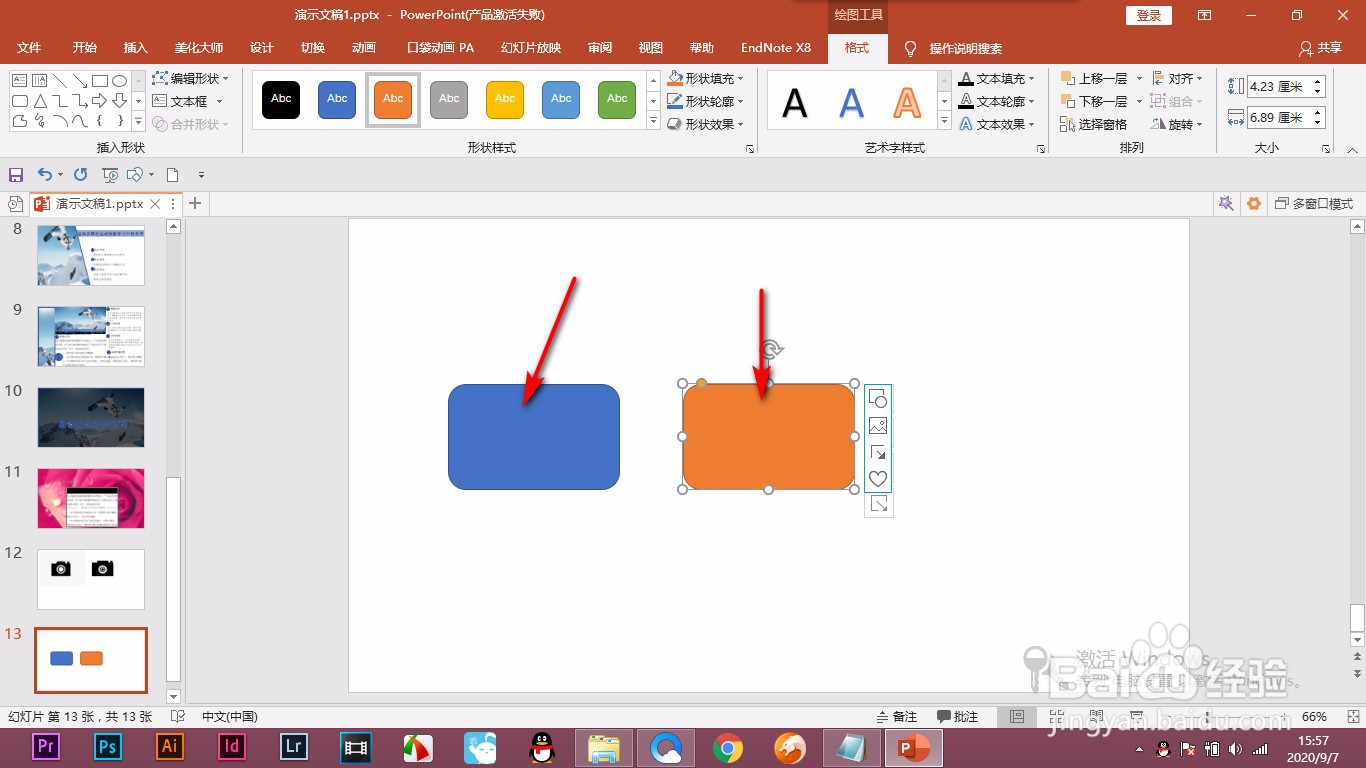The height and width of the screenshot is (768, 1366).
Task: Select the rectangle shape in gallery
Action: pos(100,81)
